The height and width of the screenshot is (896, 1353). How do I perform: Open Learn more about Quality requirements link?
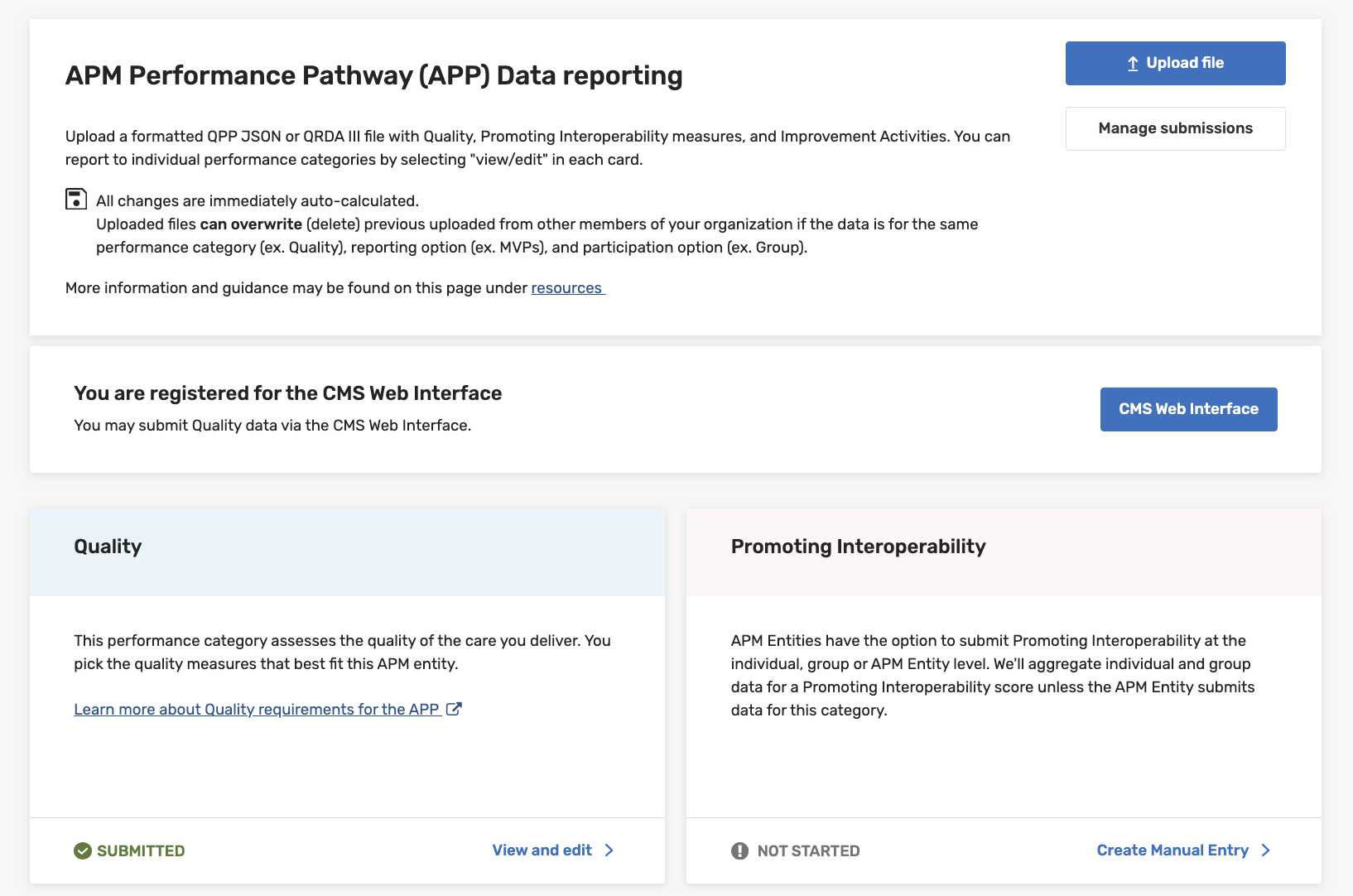[257, 710]
